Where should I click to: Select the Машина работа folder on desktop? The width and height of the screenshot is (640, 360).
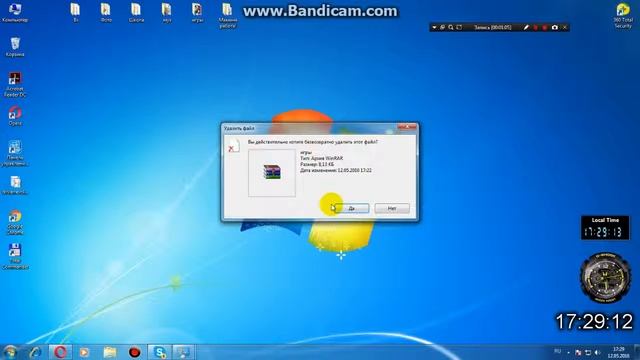[x=227, y=16]
